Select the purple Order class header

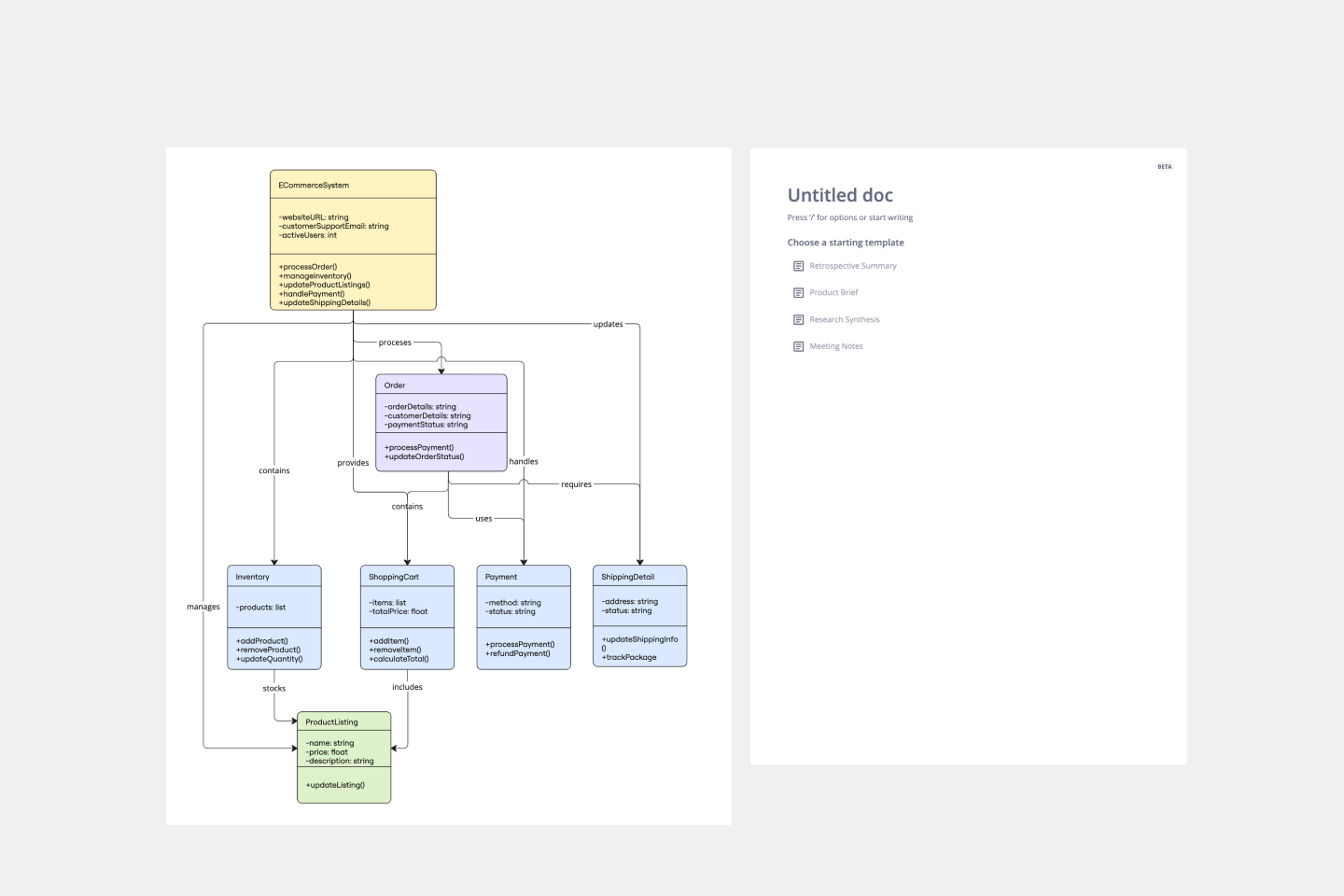pos(441,385)
